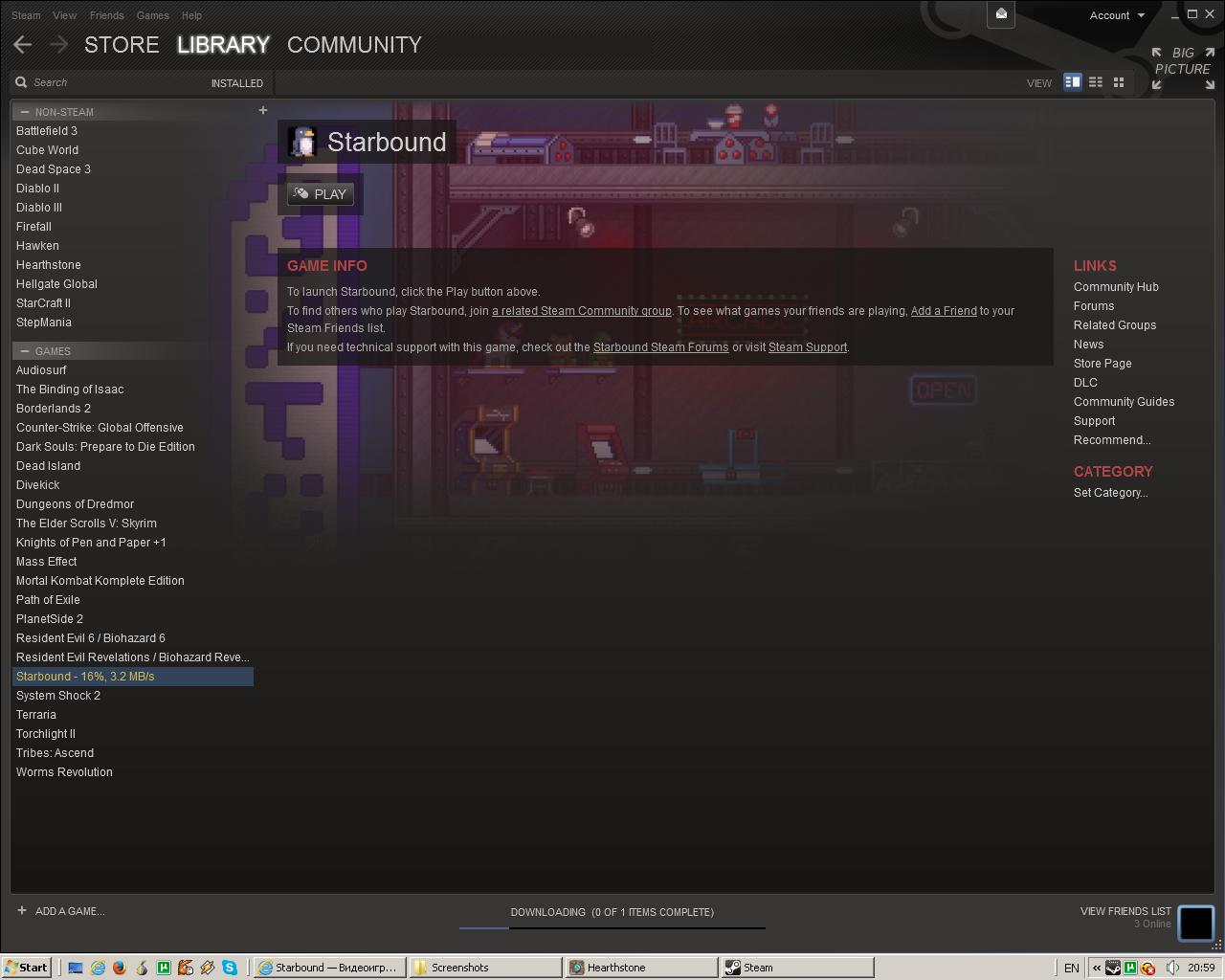Select Terraria in the games list

click(133, 715)
